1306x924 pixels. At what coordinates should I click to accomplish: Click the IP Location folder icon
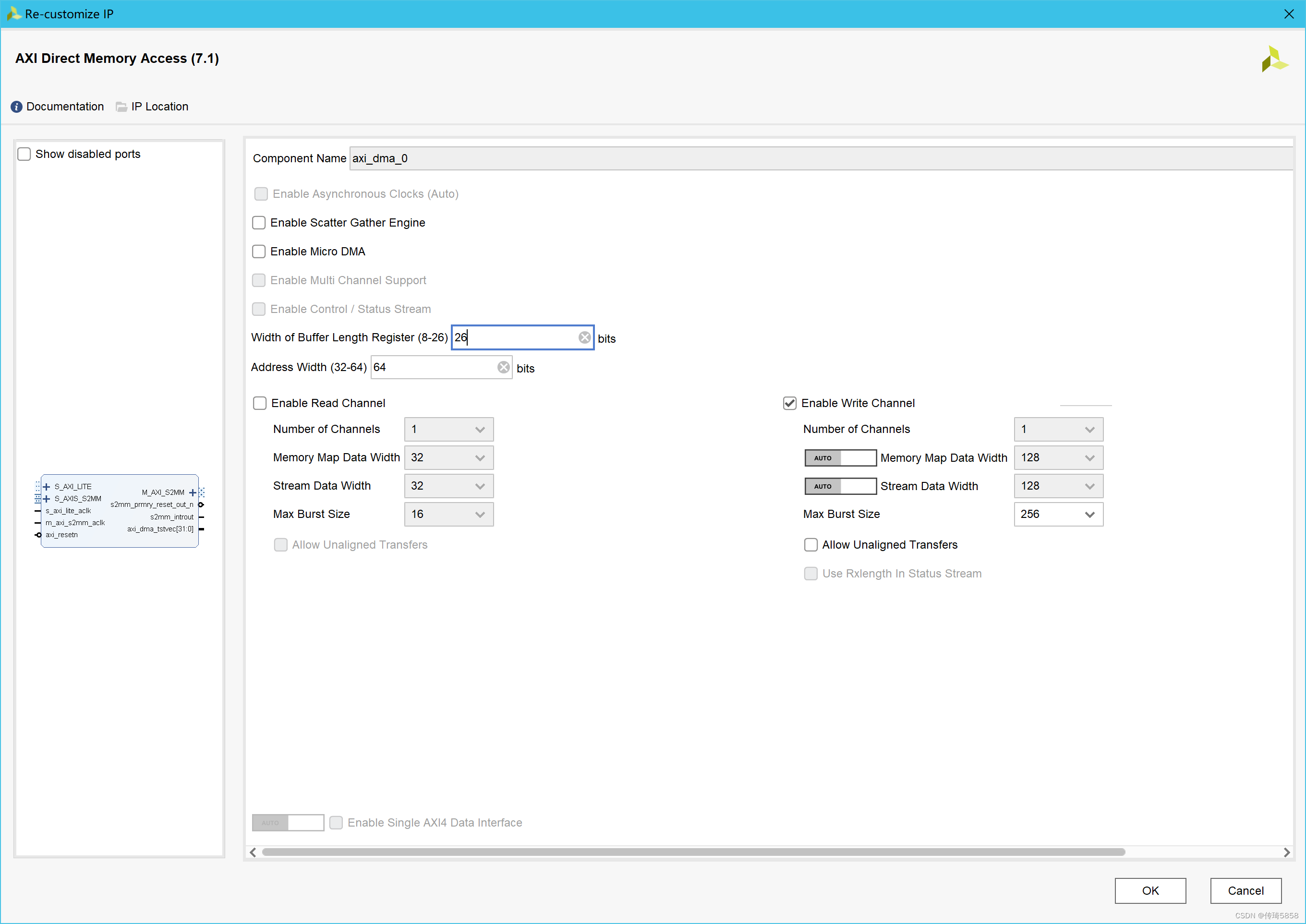click(x=121, y=107)
